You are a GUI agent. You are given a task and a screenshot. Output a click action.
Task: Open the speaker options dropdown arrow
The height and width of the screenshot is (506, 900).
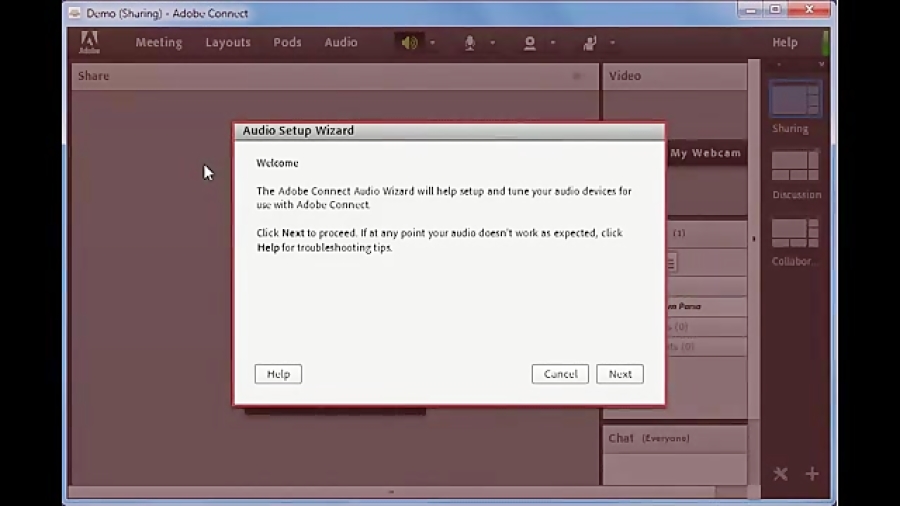[x=433, y=42]
